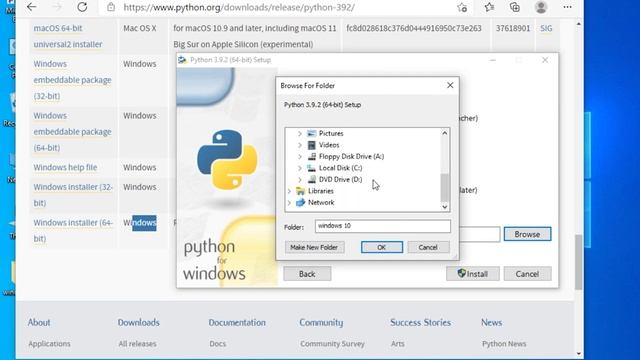Expand the Videos tree node
This screenshot has height=360, width=640.
point(300,145)
